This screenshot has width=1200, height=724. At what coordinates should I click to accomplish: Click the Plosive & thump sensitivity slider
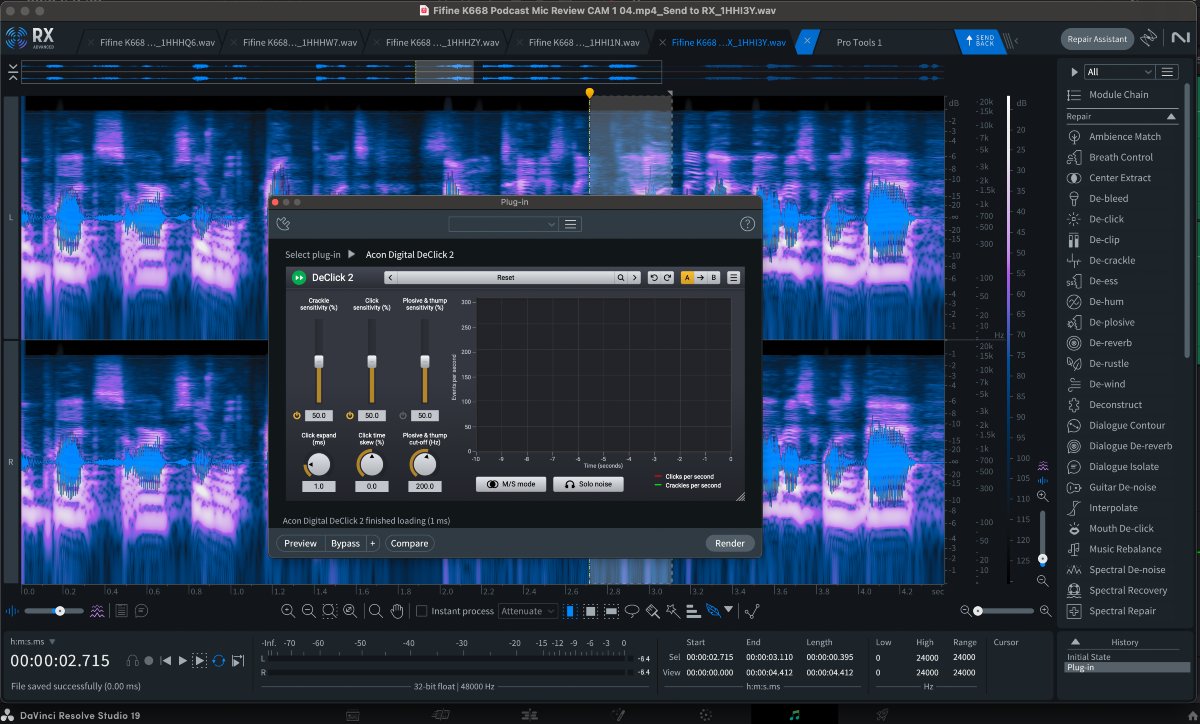point(424,361)
